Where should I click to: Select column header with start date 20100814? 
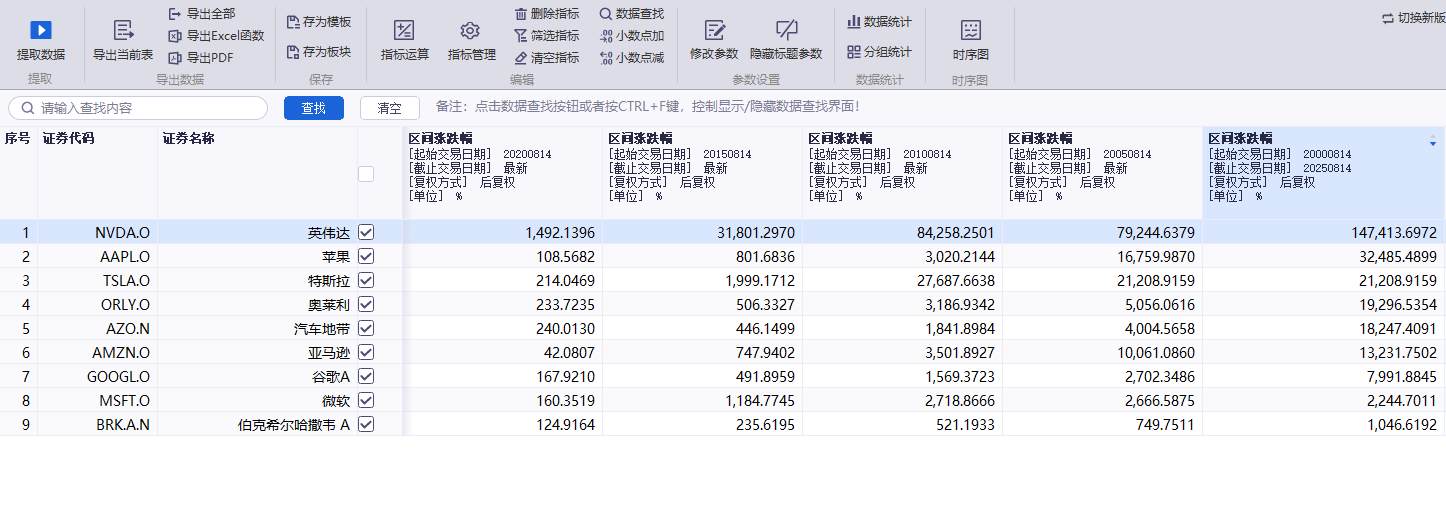click(x=903, y=173)
